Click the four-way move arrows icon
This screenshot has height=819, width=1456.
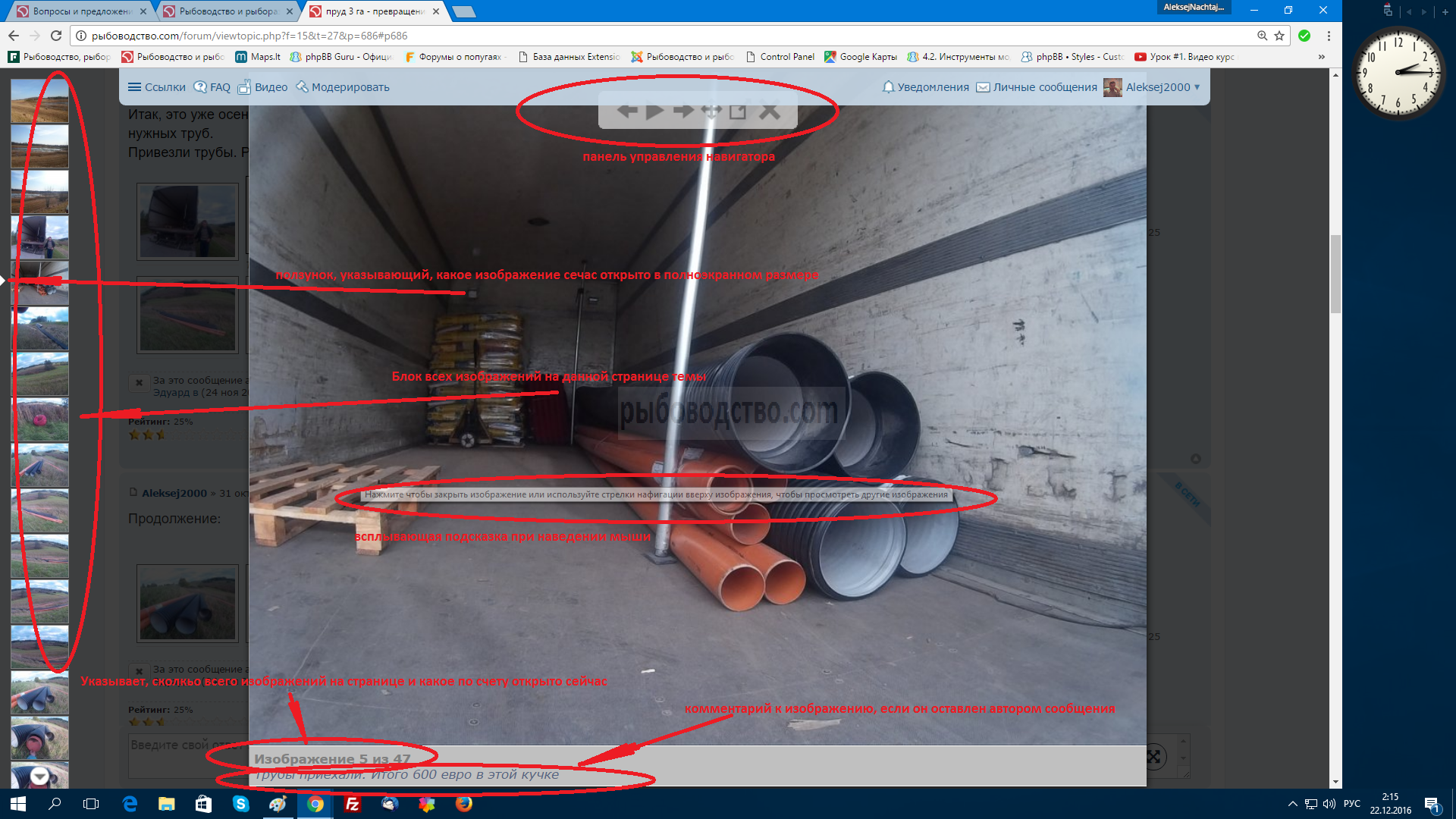coord(711,111)
